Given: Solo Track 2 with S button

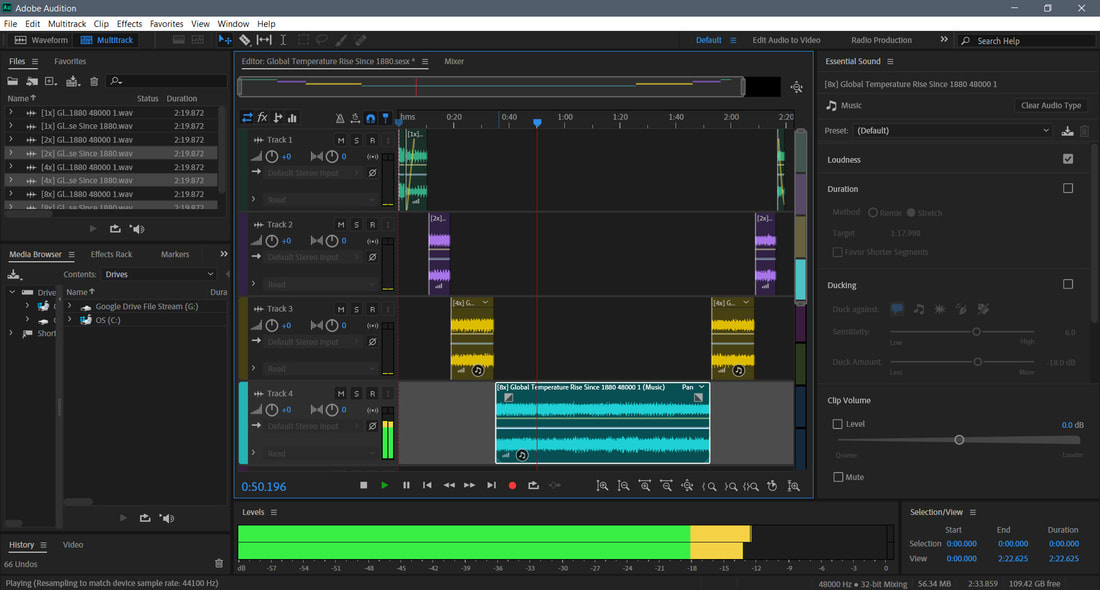Looking at the screenshot, I should (356, 224).
